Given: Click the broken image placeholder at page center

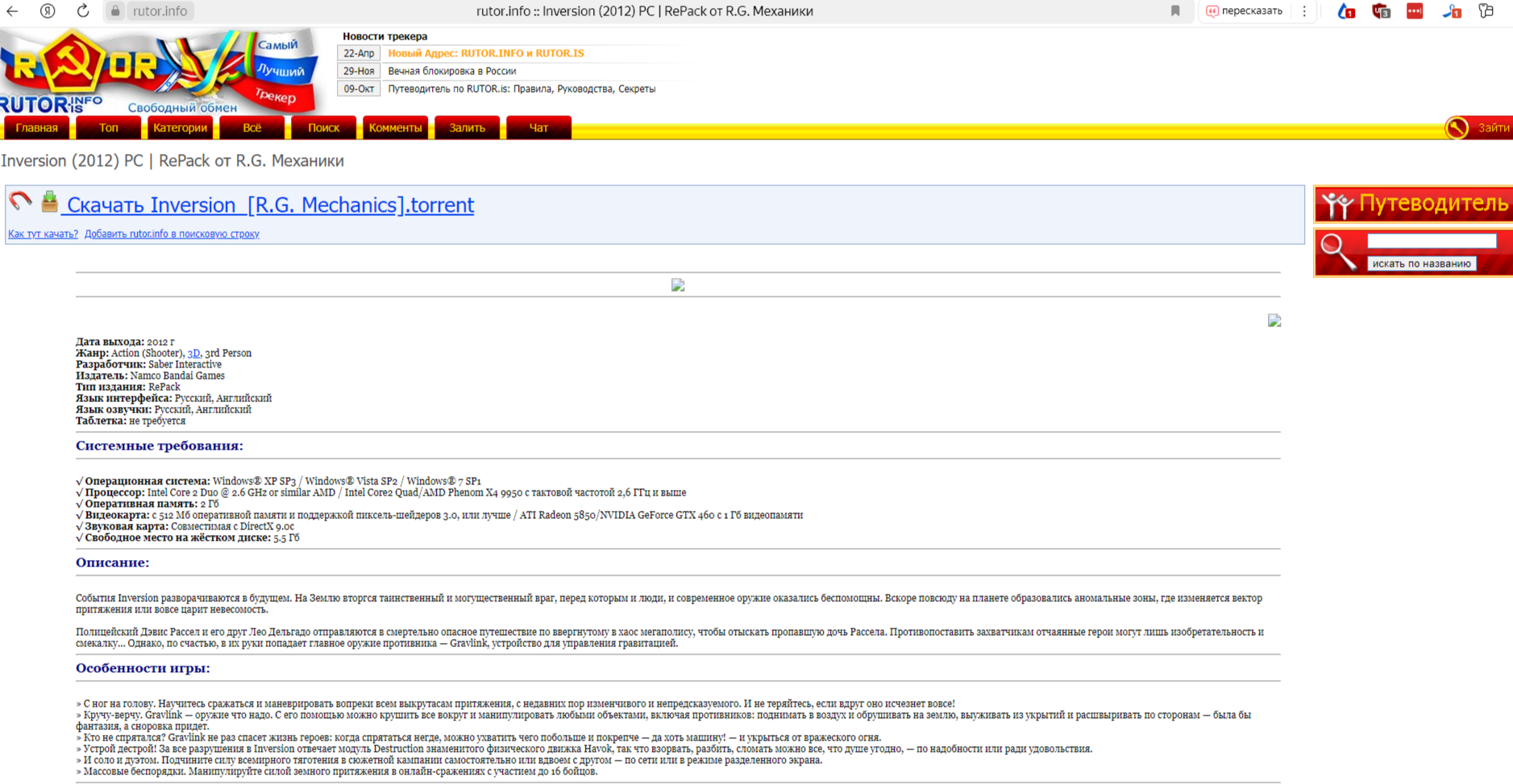Looking at the screenshot, I should [x=678, y=285].
